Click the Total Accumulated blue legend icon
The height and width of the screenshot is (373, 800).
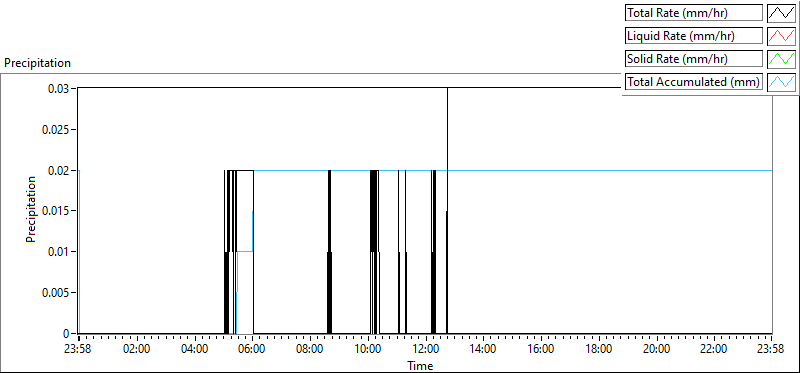(x=782, y=82)
